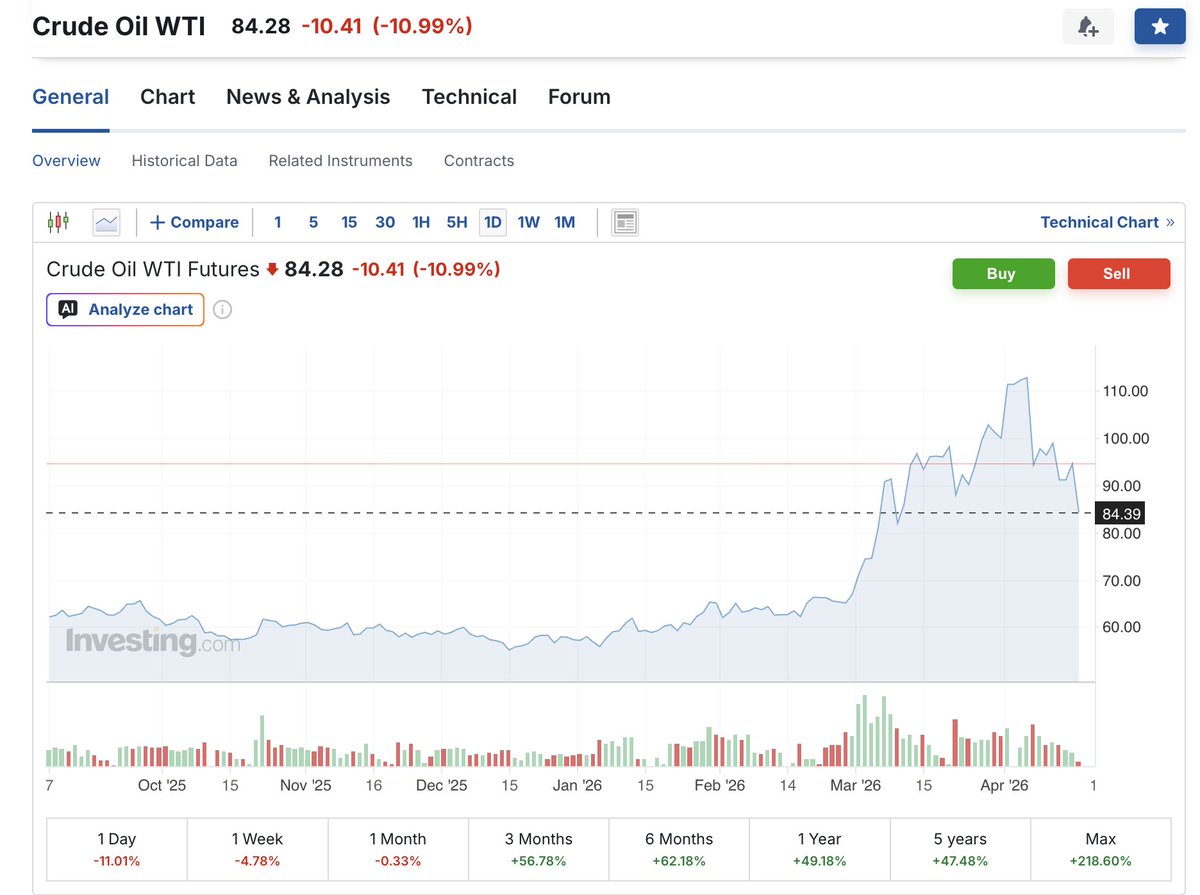Choose the 1 Year range box

819,849
